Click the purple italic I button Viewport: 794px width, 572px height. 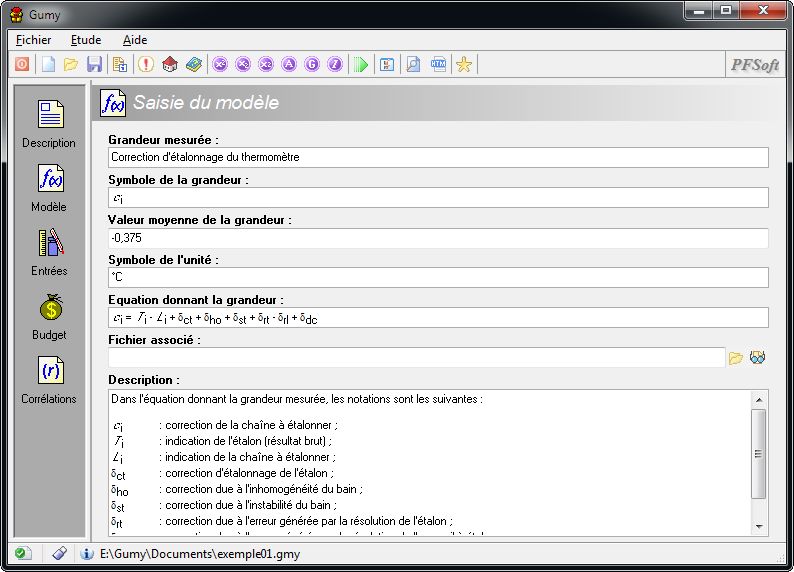[x=335, y=64]
